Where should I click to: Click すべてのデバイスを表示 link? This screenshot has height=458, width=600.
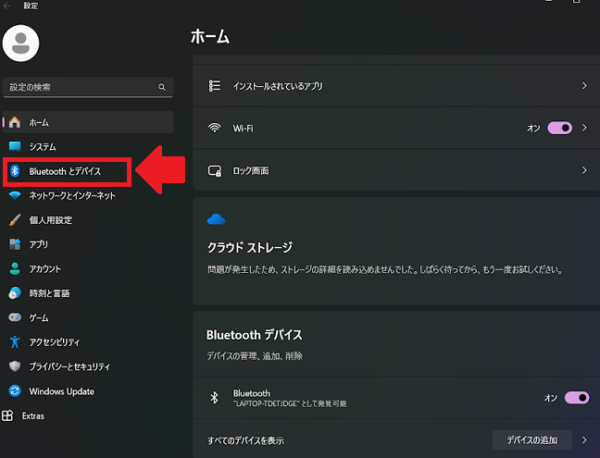click(246, 440)
